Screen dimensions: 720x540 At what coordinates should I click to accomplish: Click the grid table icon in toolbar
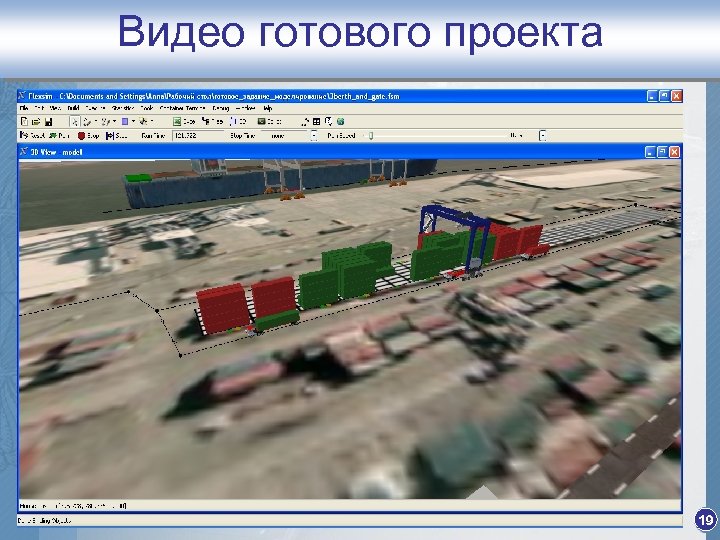[316, 122]
